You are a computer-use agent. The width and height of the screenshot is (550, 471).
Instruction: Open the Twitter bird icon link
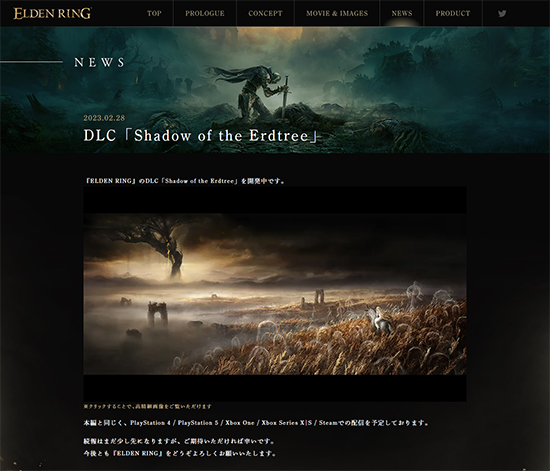(x=502, y=13)
